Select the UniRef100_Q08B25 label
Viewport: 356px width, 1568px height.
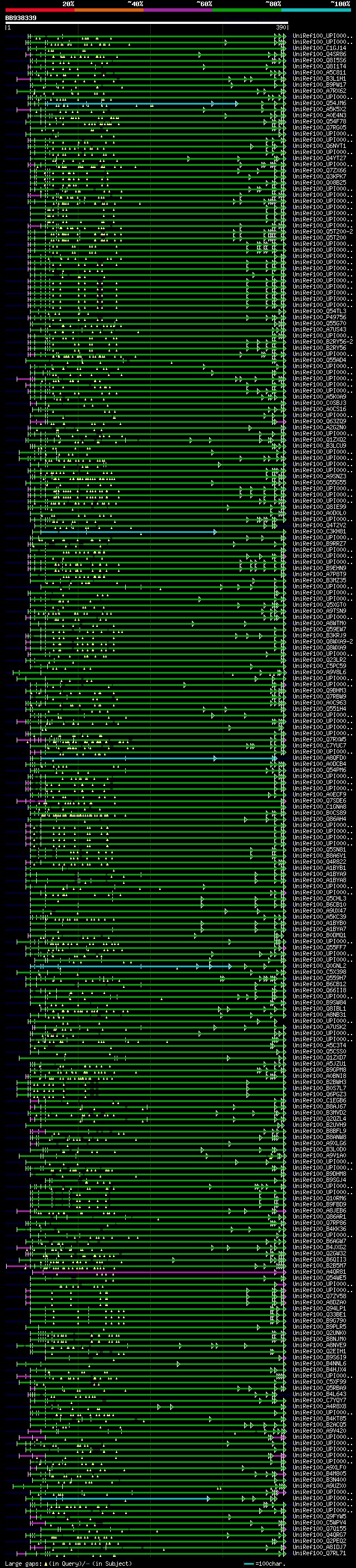[x=319, y=182]
